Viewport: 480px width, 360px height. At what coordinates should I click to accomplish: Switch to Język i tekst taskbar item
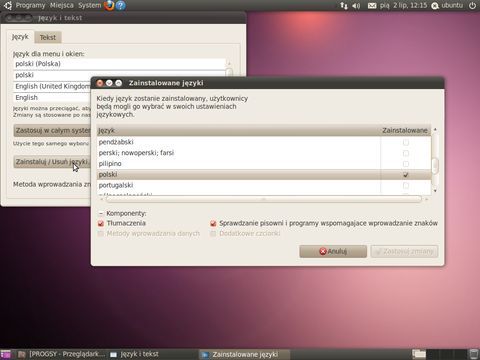(134, 354)
